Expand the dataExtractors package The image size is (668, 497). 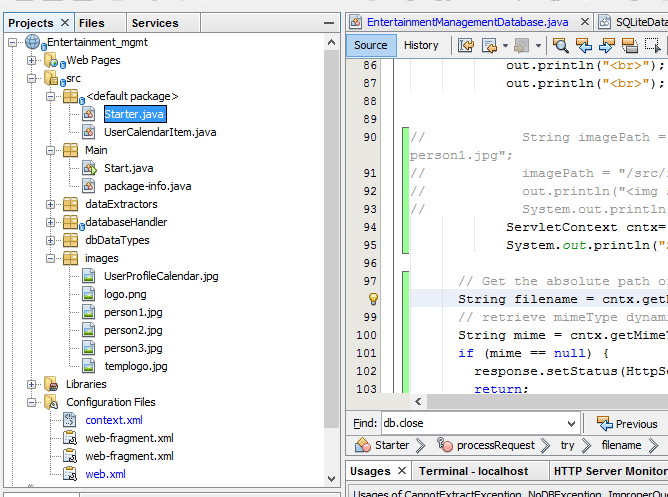coord(50,204)
